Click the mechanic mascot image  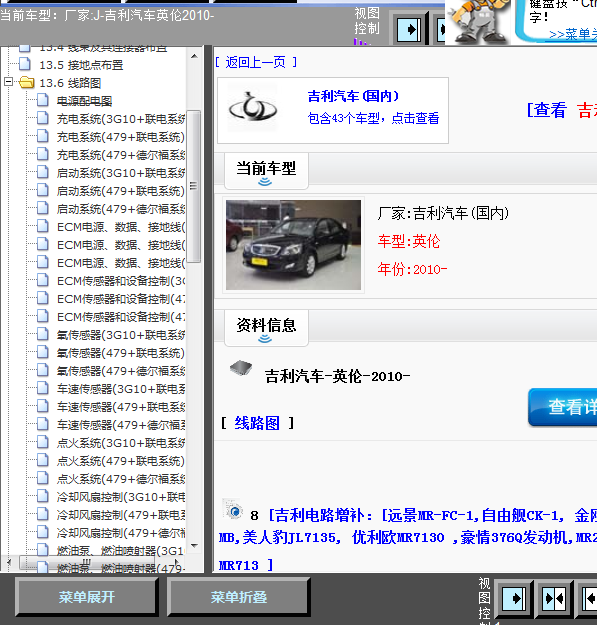click(478, 21)
